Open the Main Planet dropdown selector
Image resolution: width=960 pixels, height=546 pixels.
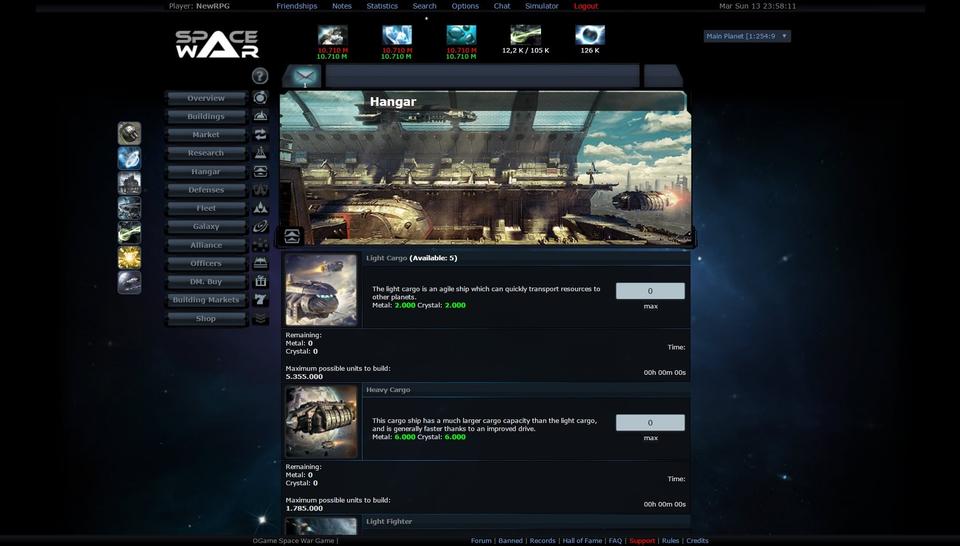click(x=747, y=36)
